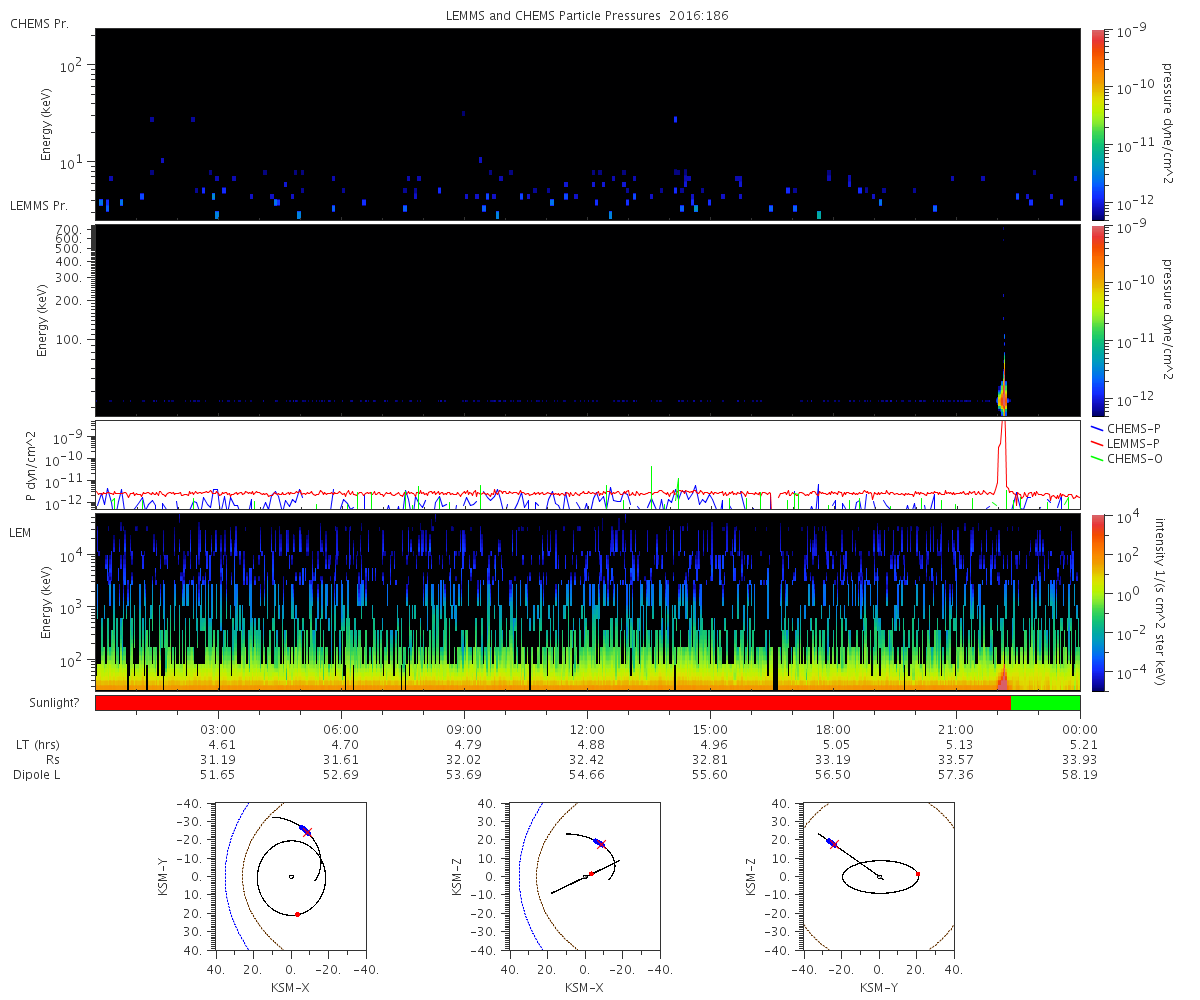The width and height of the screenshot is (1200, 1000).
Task: Click the red dot in KSM-X/KSM-Y orbit plot
Action: coord(297,914)
